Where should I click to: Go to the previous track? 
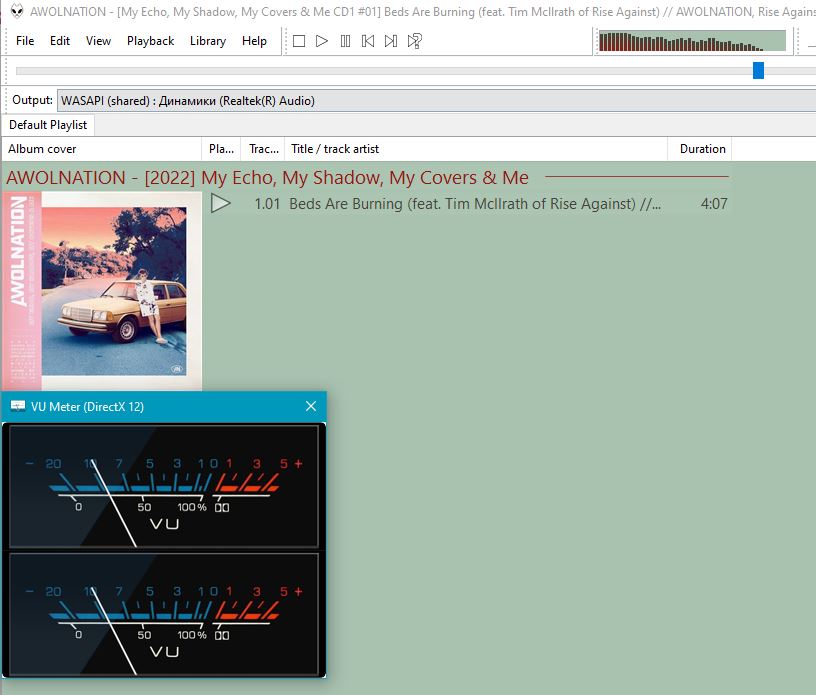point(368,41)
